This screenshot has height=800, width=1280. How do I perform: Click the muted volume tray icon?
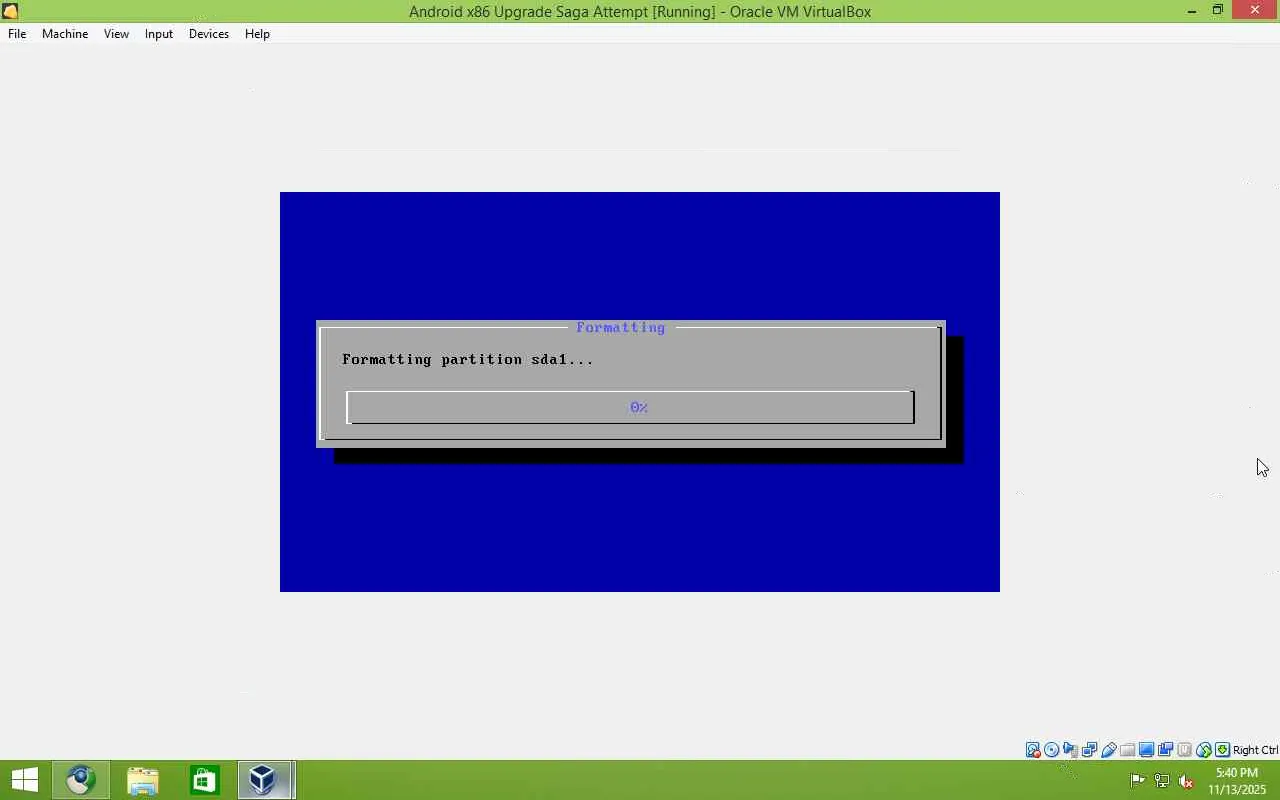point(1186,780)
